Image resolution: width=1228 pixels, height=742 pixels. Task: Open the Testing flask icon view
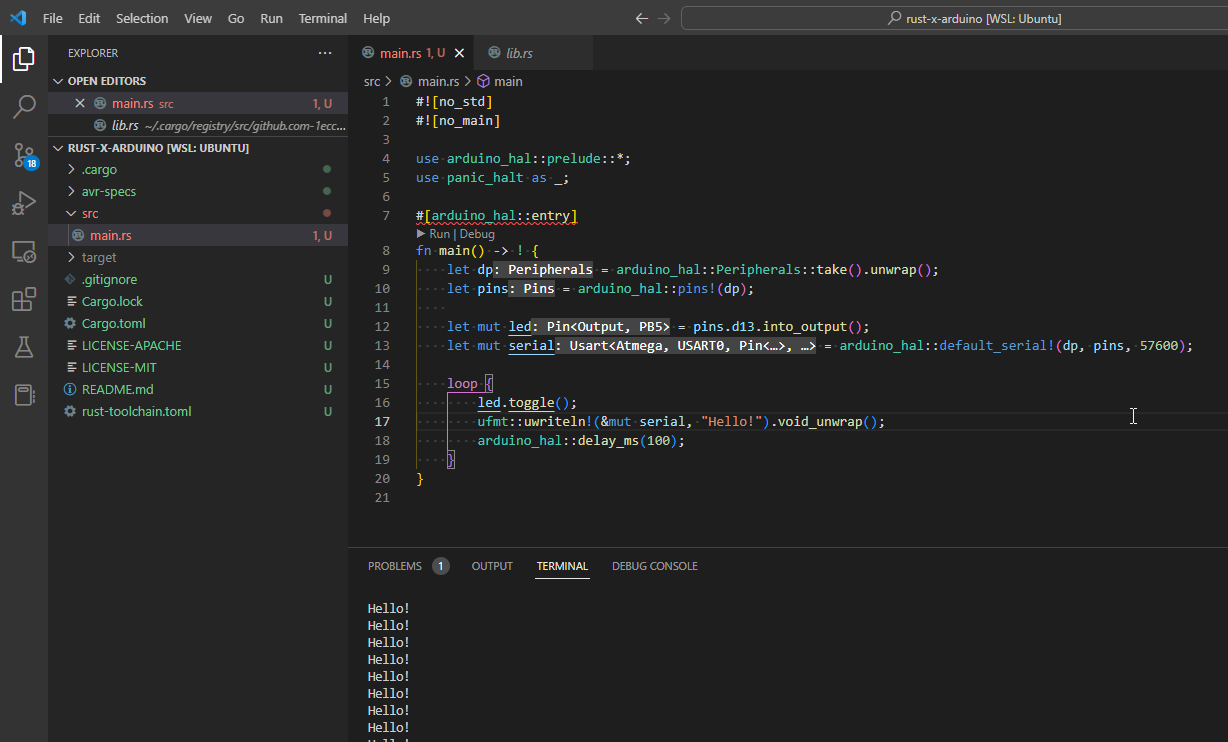24,347
